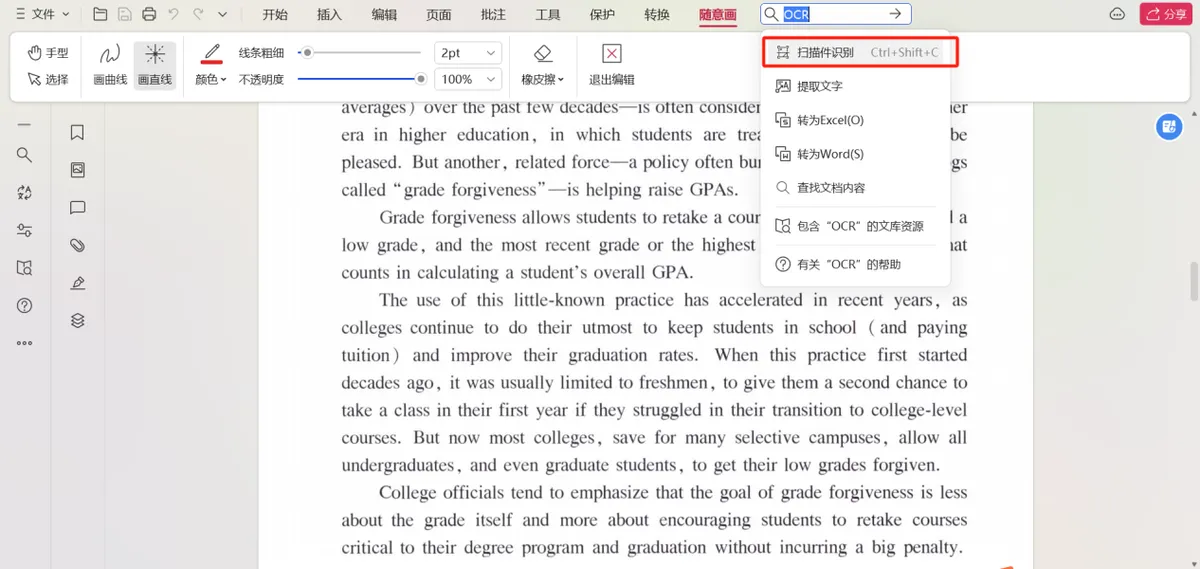The width and height of the screenshot is (1200, 569).
Task: Click the 橡皮擦 eraser tool icon
Action: (543, 54)
